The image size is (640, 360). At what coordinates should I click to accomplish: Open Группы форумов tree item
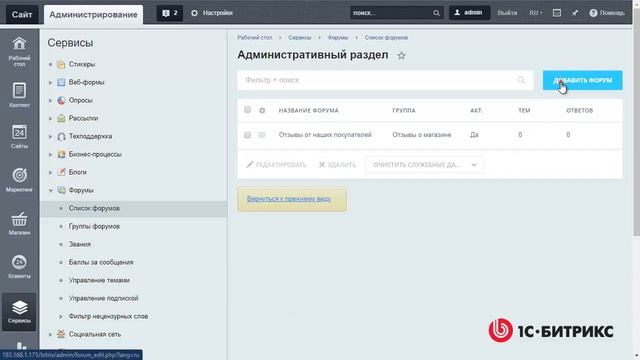click(x=94, y=227)
